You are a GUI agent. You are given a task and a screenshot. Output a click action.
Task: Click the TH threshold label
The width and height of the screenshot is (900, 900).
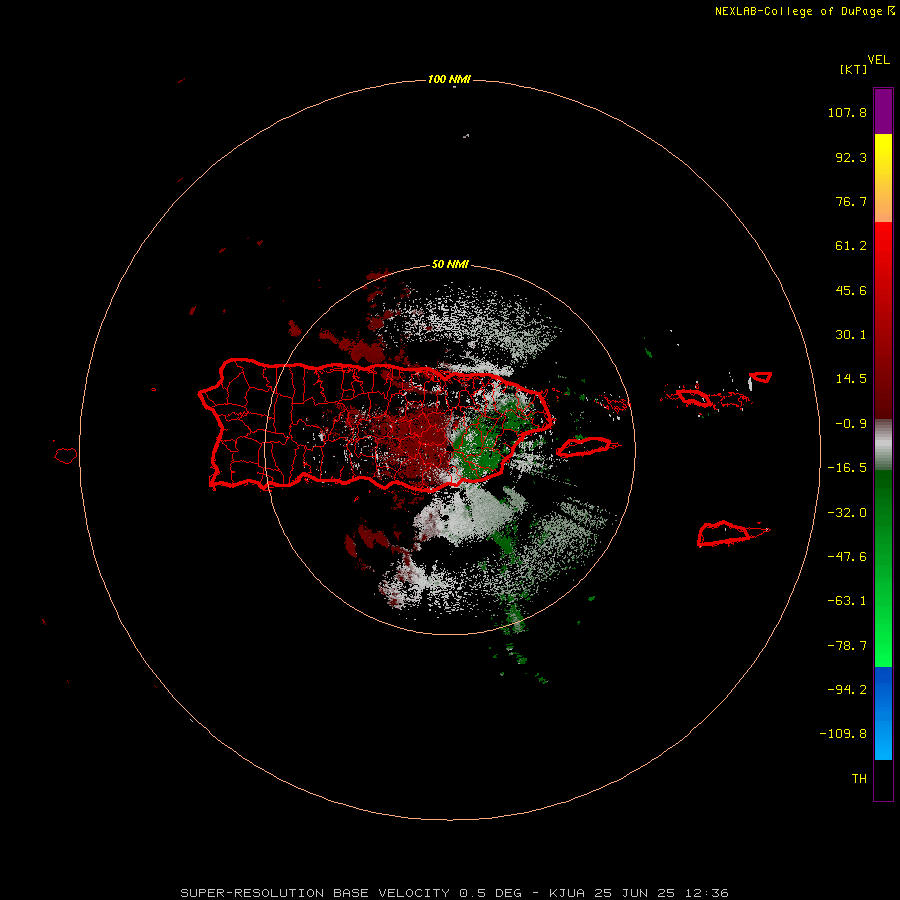pyautogui.click(x=859, y=778)
